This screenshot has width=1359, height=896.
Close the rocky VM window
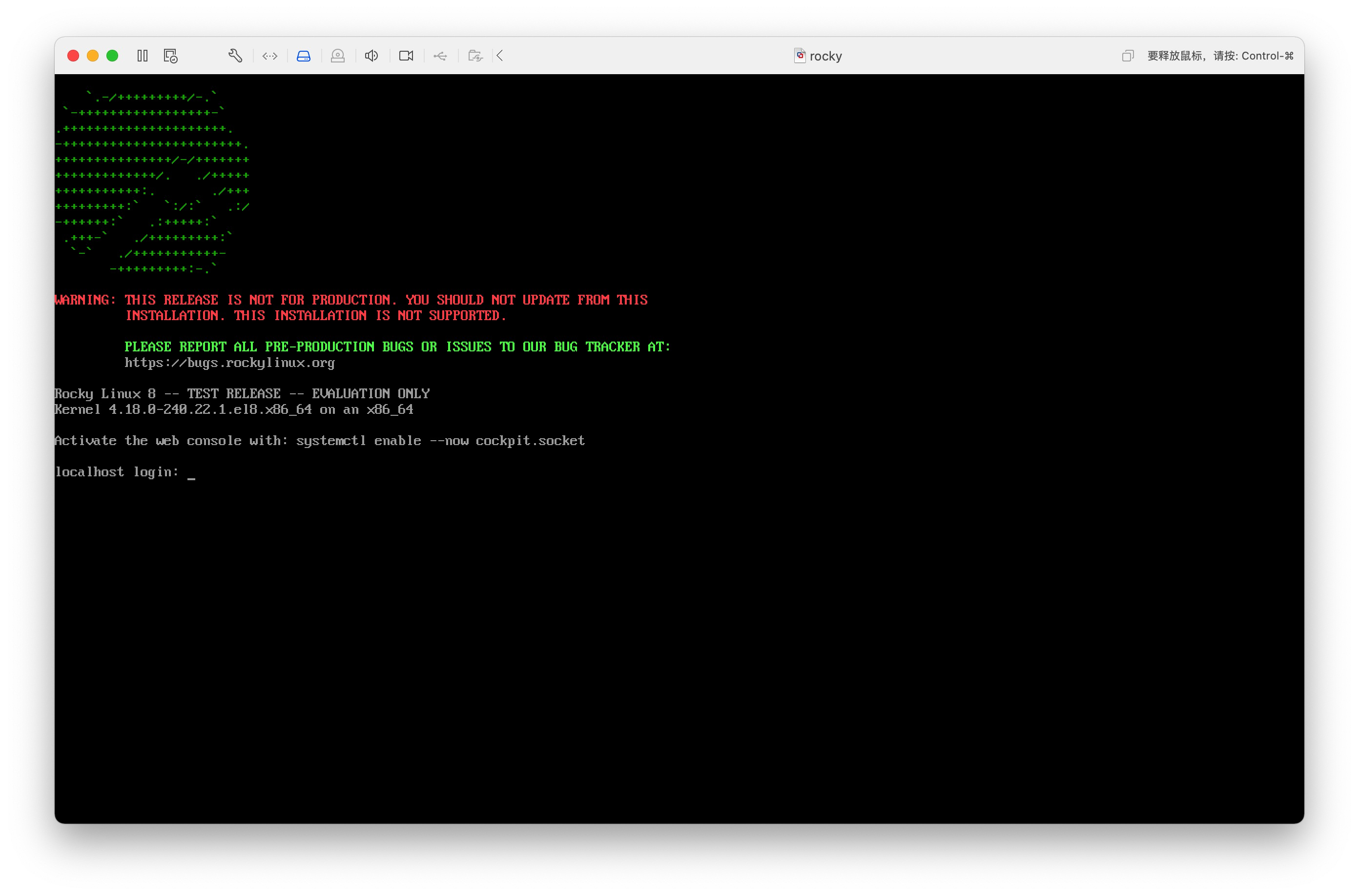click(x=73, y=56)
